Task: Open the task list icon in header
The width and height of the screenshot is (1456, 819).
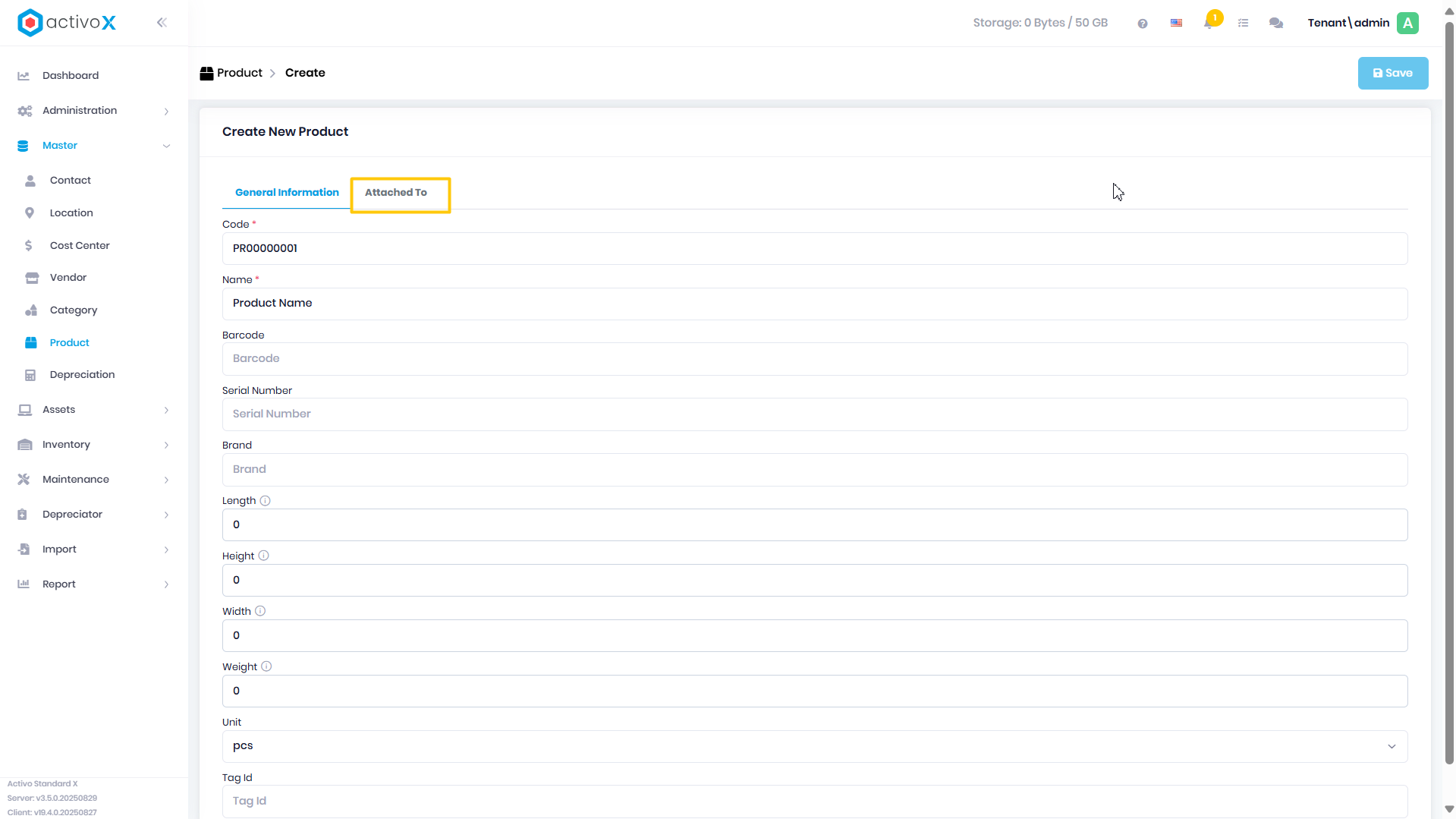Action: click(x=1243, y=24)
